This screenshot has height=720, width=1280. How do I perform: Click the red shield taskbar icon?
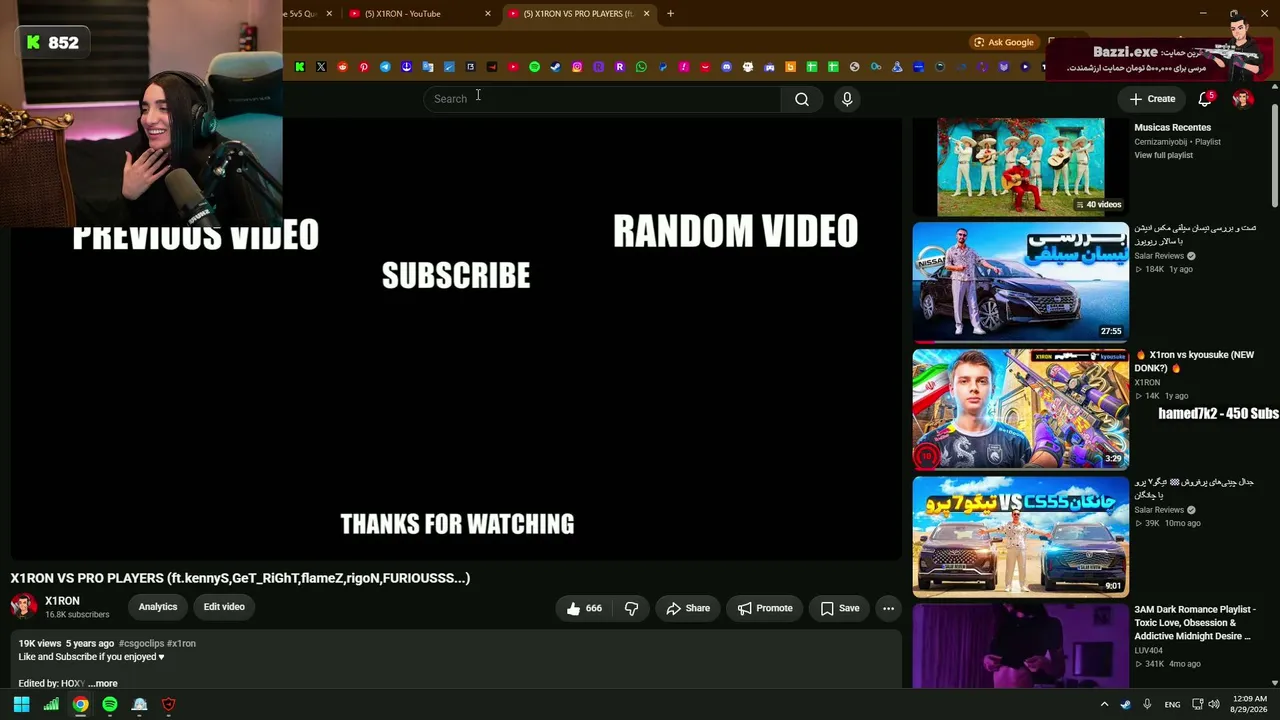(x=169, y=704)
